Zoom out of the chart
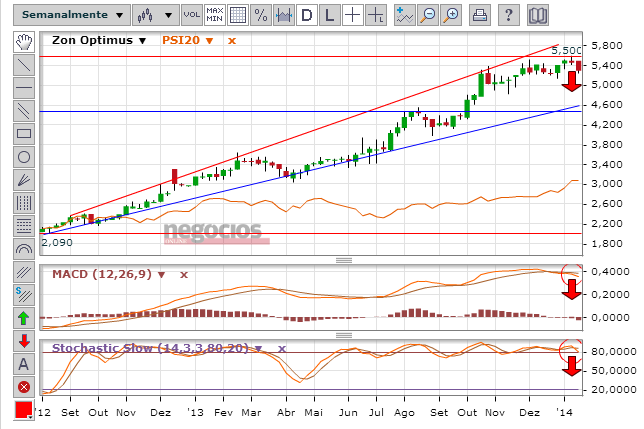 click(428, 15)
